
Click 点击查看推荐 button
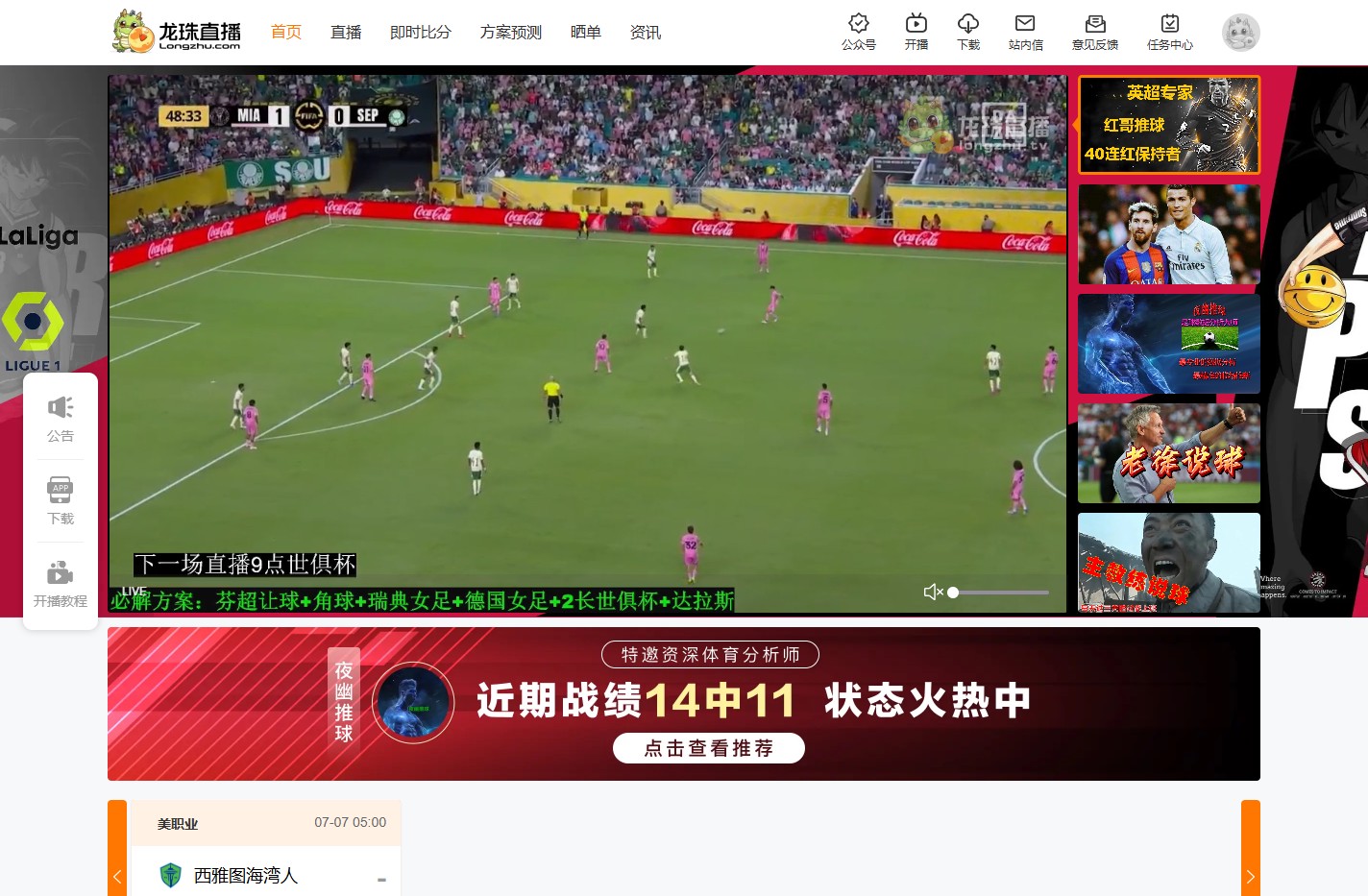click(709, 748)
